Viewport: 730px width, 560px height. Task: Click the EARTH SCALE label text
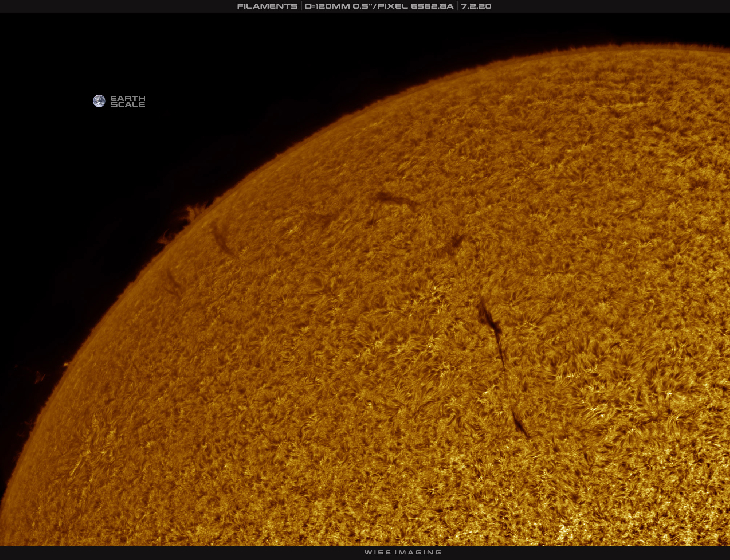coord(127,102)
